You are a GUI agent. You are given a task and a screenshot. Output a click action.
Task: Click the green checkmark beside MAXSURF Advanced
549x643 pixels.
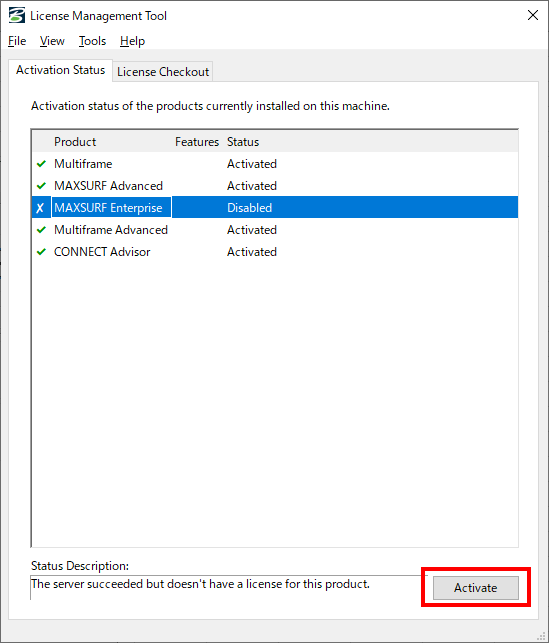click(41, 186)
